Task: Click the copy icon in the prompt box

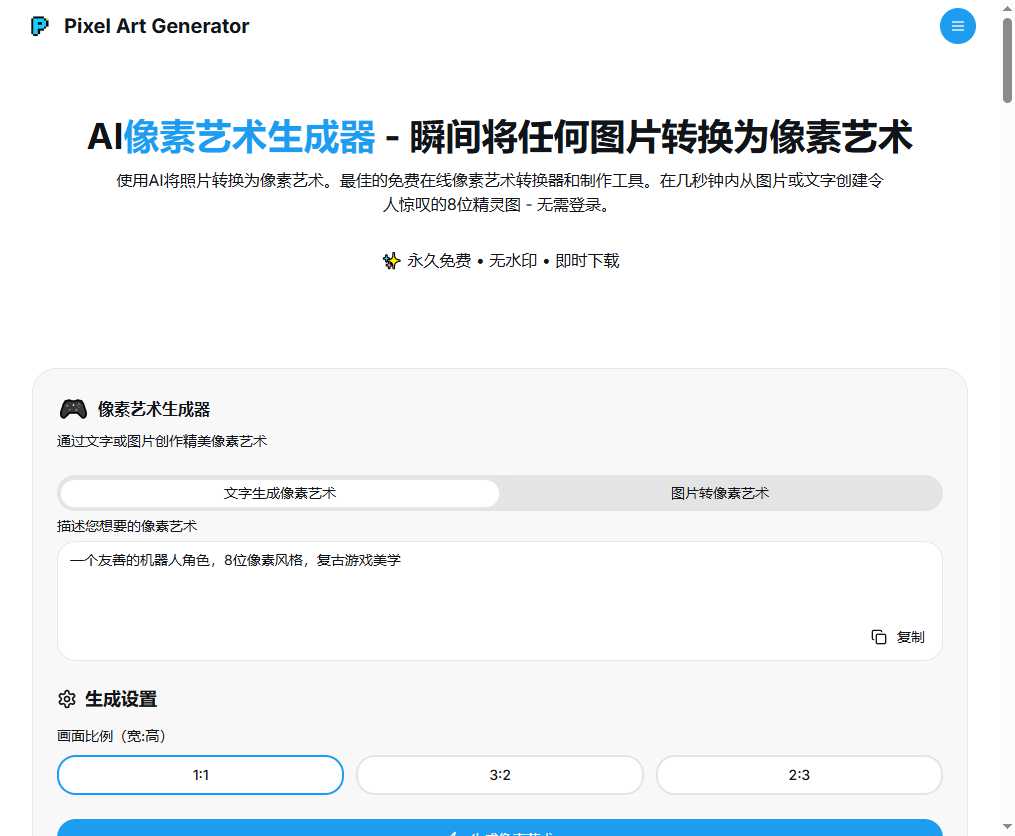Action: coord(879,637)
